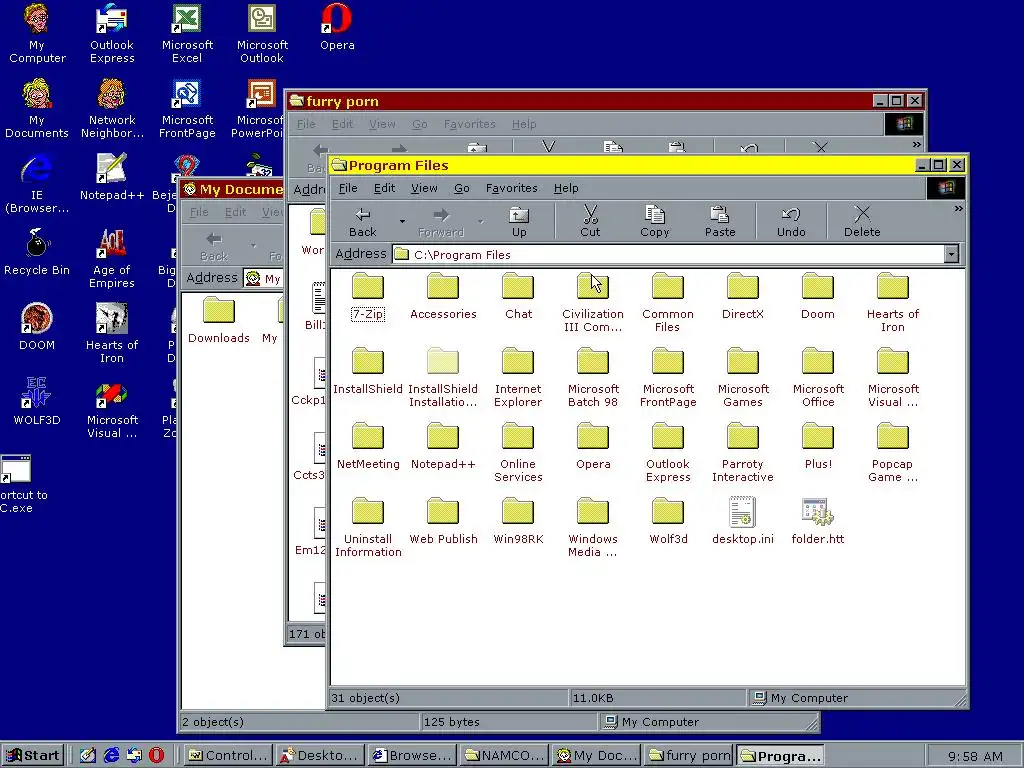The width and height of the screenshot is (1024, 768).
Task: Open the Internet Explorer folder
Action: coord(518,377)
